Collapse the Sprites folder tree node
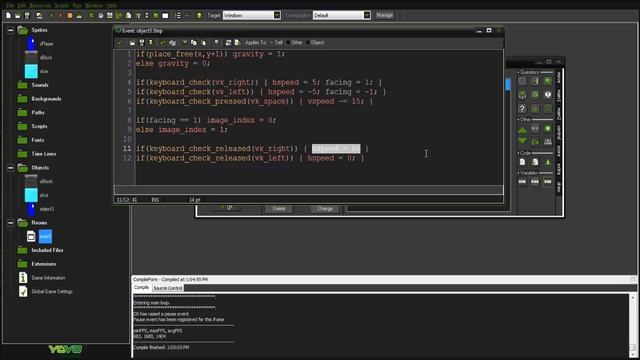This screenshot has height=360, width=640. [11, 30]
